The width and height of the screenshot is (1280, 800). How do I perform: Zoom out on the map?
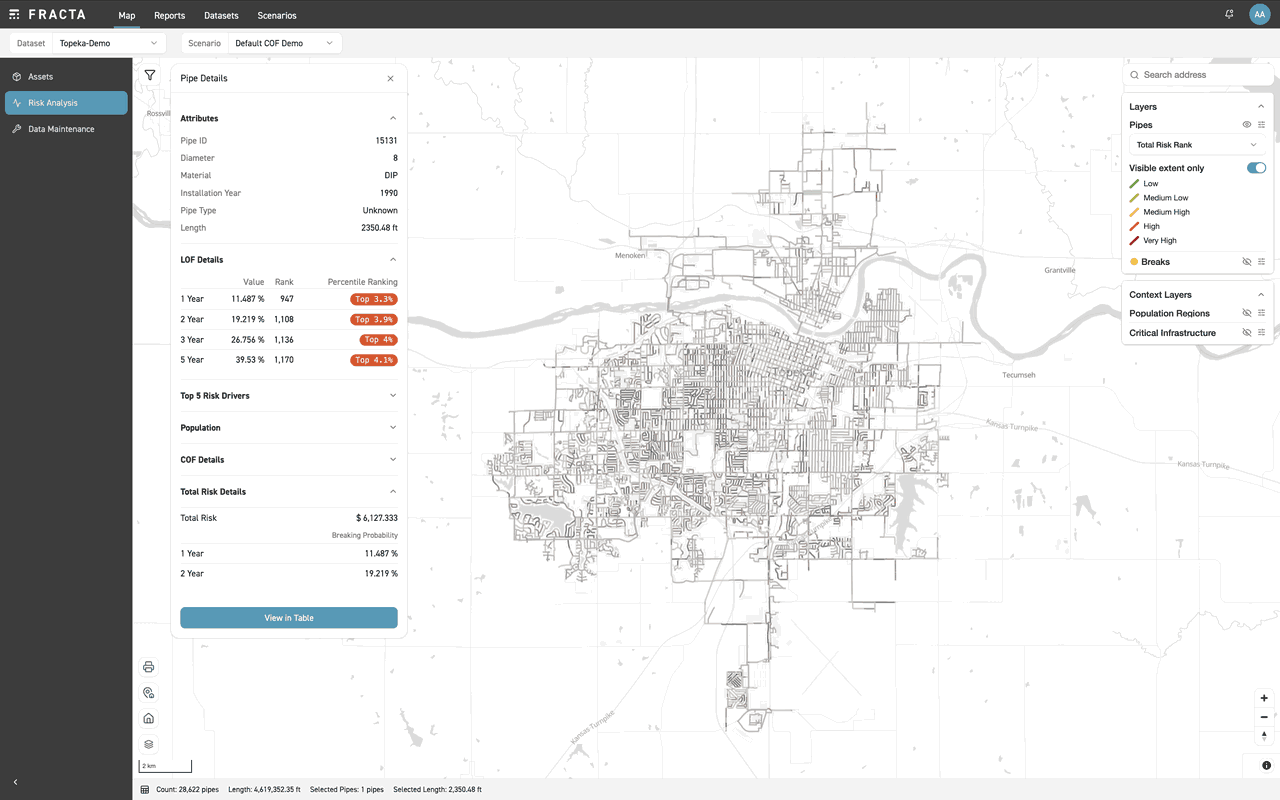click(1264, 717)
